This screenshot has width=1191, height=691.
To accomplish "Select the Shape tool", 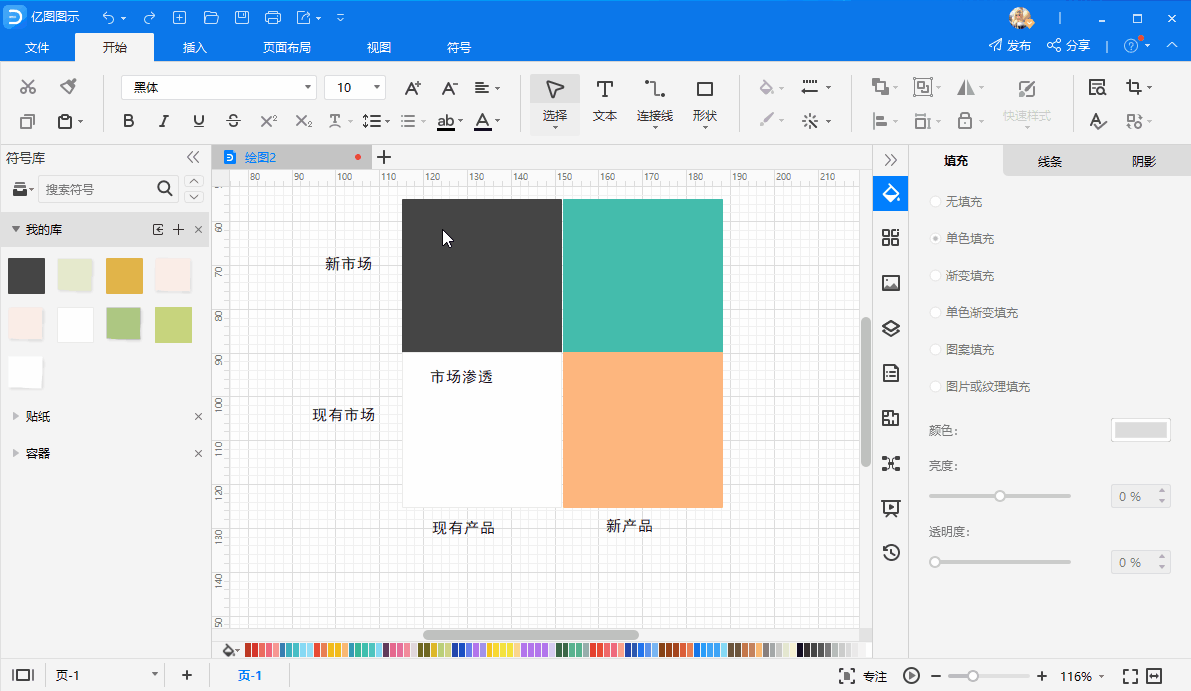I will [x=705, y=102].
